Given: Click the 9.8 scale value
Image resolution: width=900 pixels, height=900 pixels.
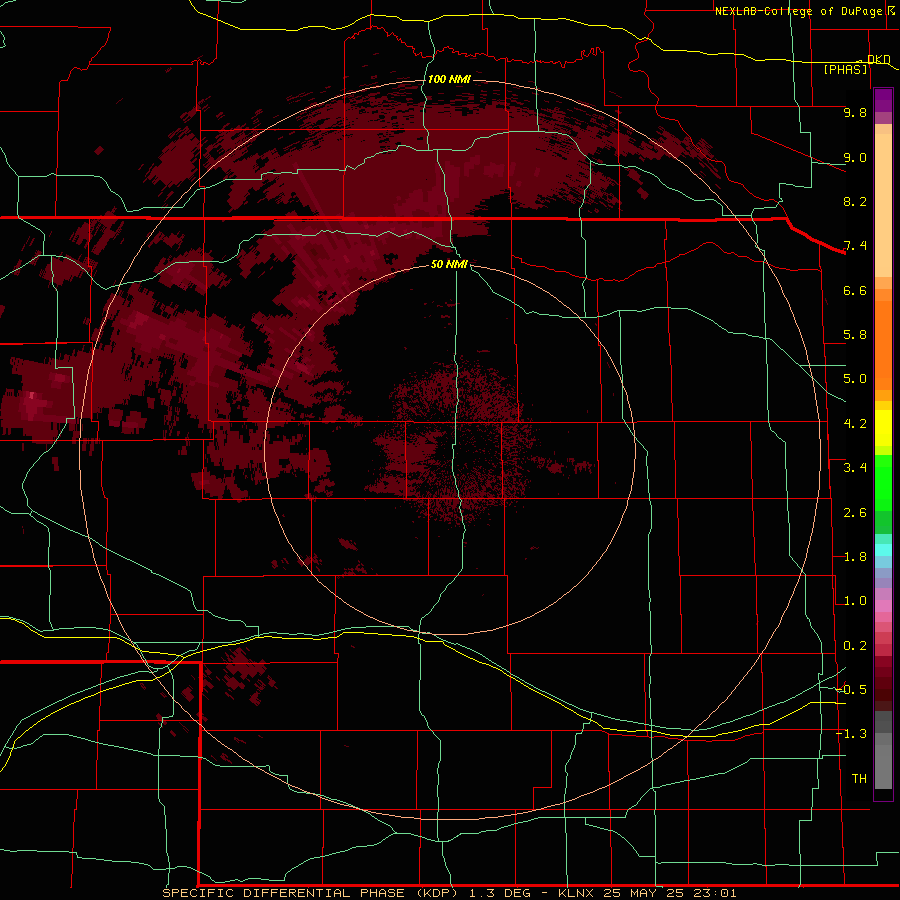Looking at the screenshot, I should pyautogui.click(x=855, y=112).
